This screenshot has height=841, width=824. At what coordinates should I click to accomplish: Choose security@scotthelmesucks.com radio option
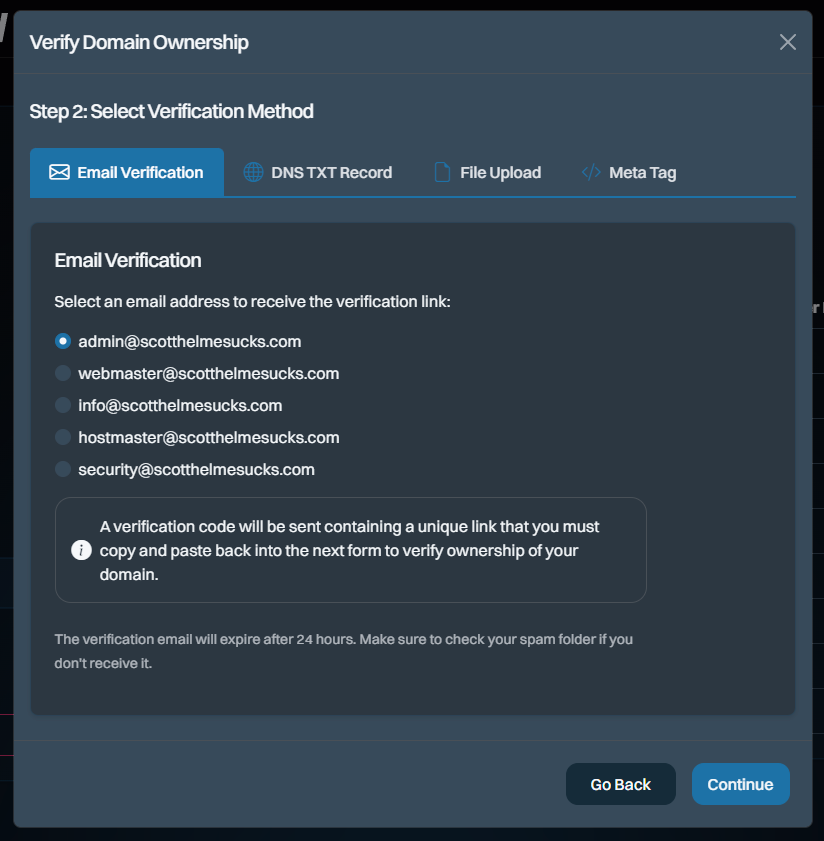(63, 469)
